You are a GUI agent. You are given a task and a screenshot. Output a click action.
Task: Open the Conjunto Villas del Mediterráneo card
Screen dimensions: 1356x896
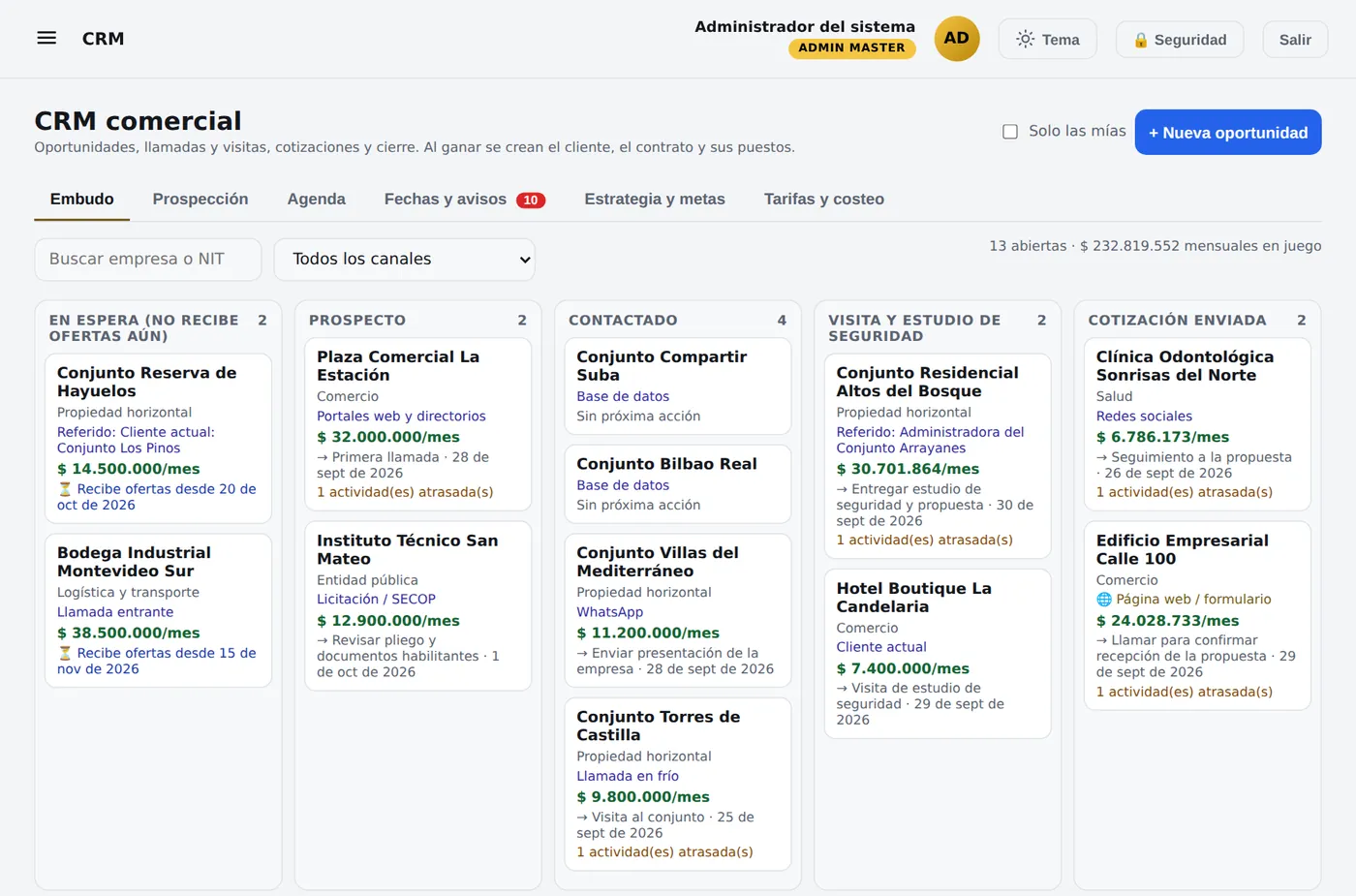click(678, 611)
